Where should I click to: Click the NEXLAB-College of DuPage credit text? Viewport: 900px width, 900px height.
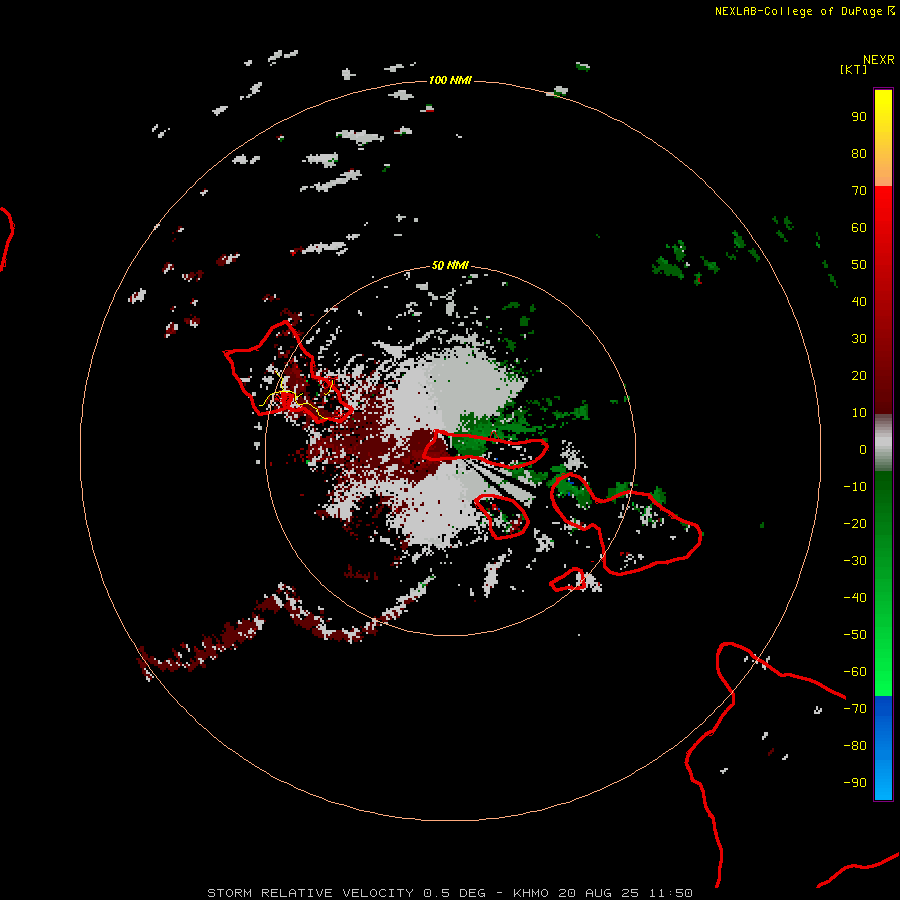point(805,11)
